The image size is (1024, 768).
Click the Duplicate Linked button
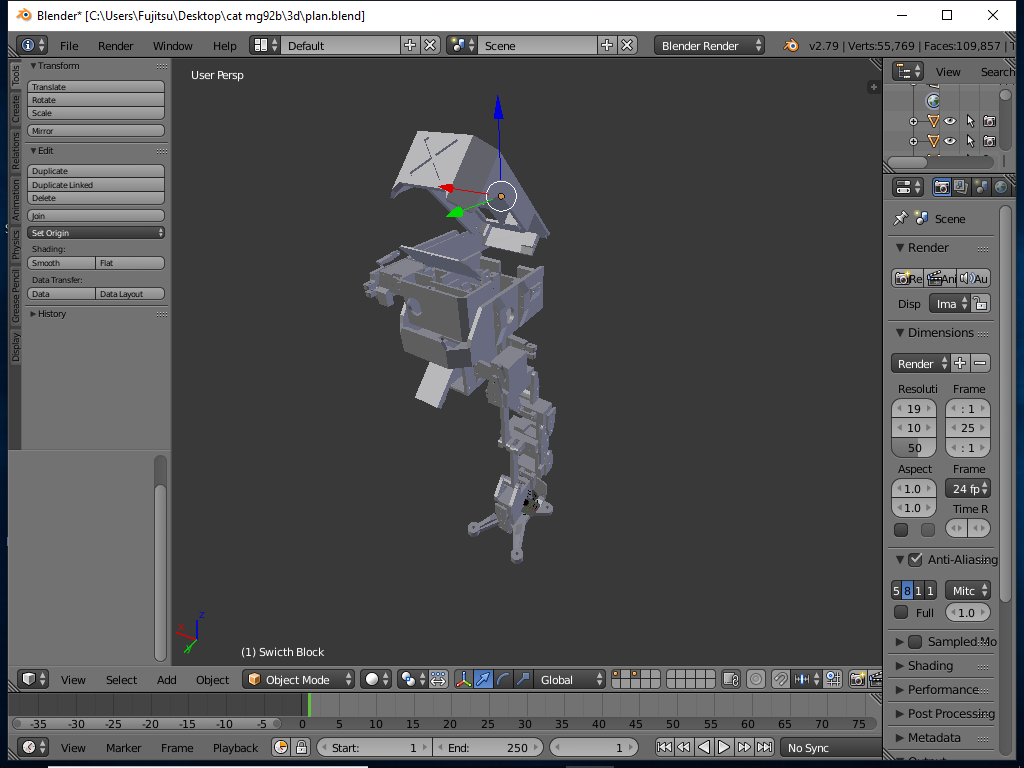pos(96,185)
